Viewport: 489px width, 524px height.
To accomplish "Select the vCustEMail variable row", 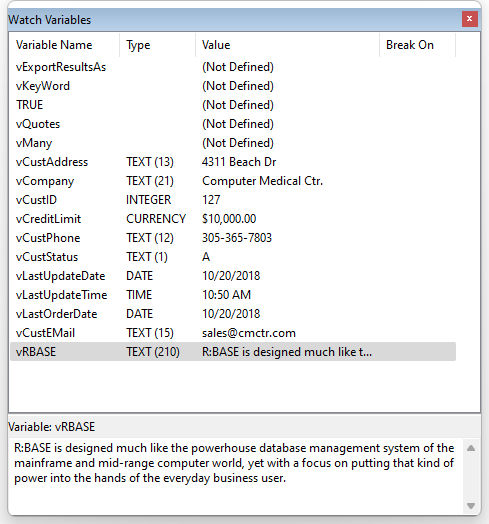I will click(x=233, y=333).
